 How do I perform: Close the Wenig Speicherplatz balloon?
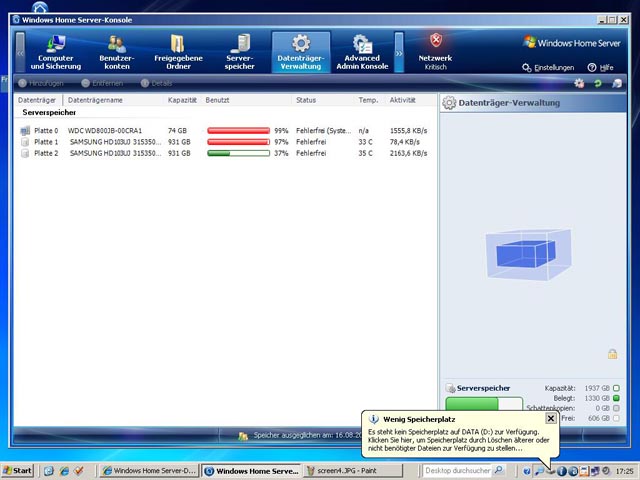(x=551, y=418)
